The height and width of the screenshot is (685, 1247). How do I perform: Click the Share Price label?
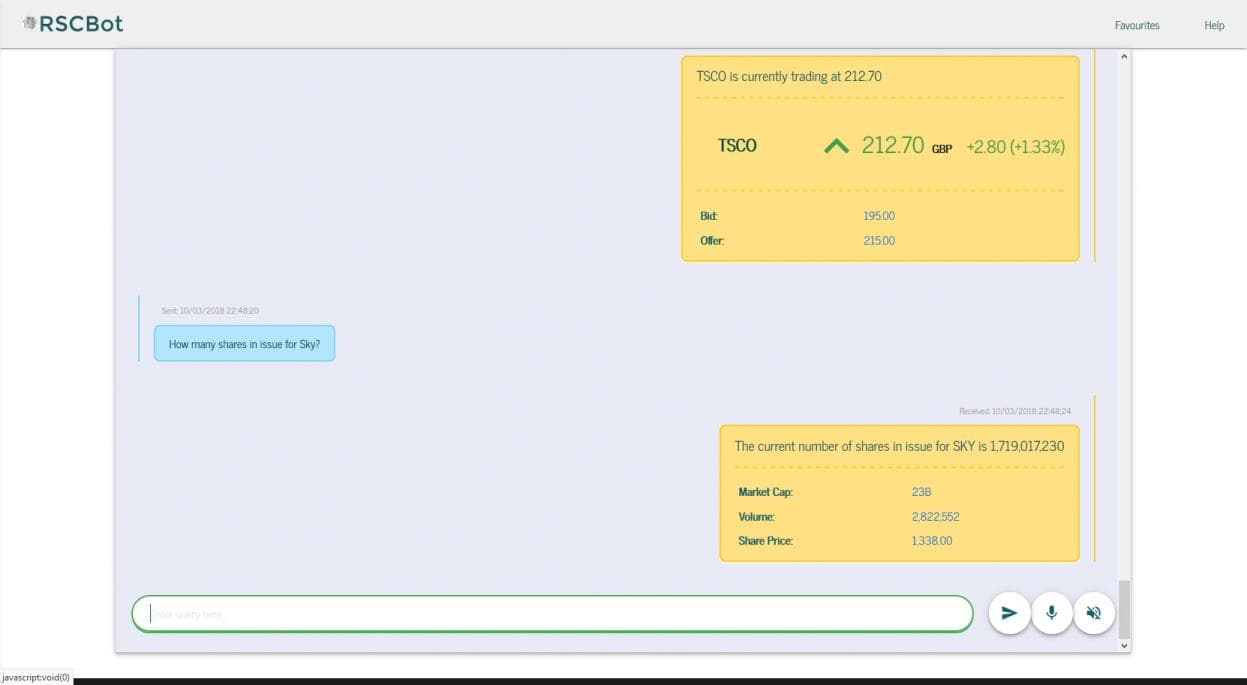point(765,541)
